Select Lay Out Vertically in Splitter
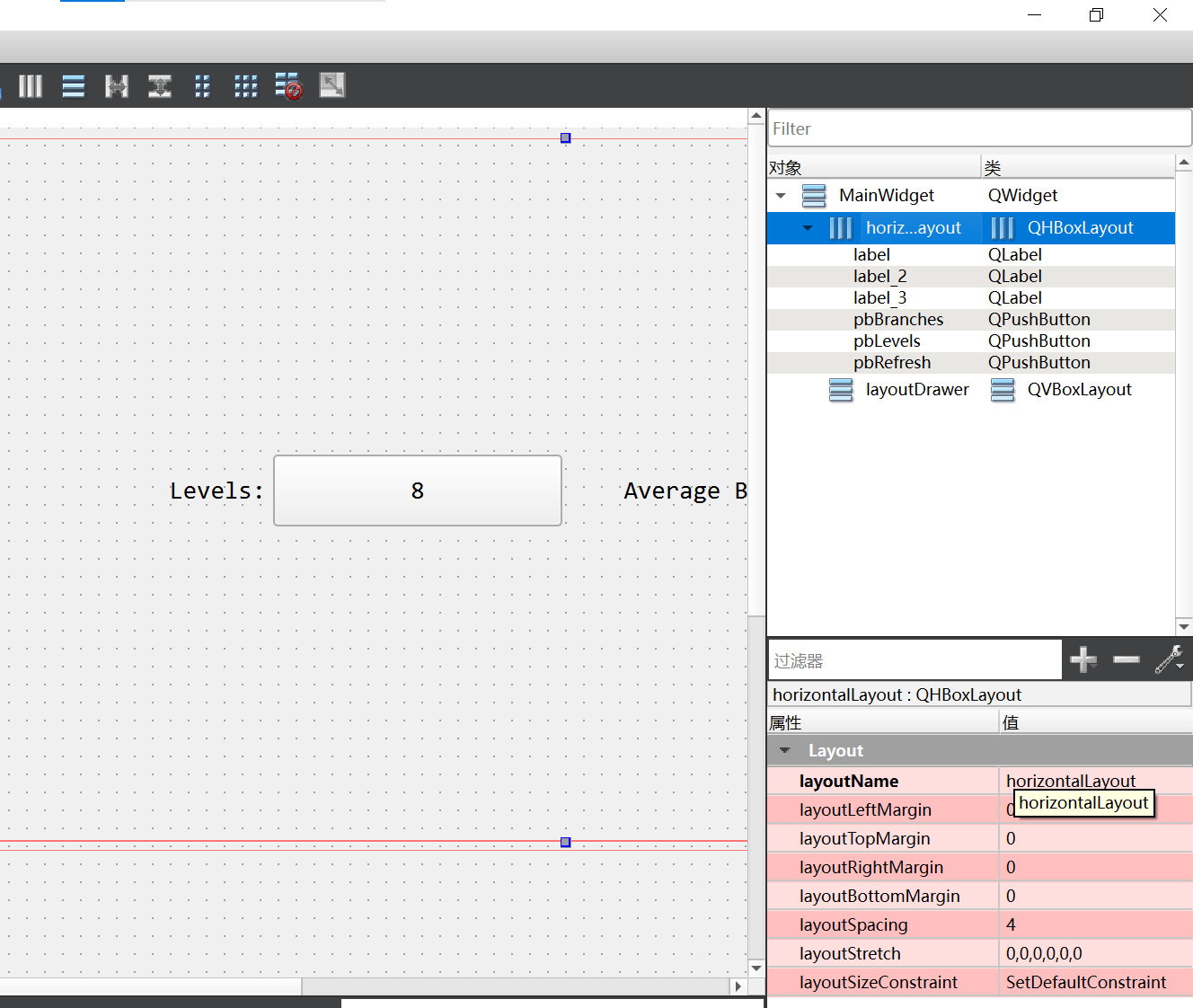 coord(160,86)
